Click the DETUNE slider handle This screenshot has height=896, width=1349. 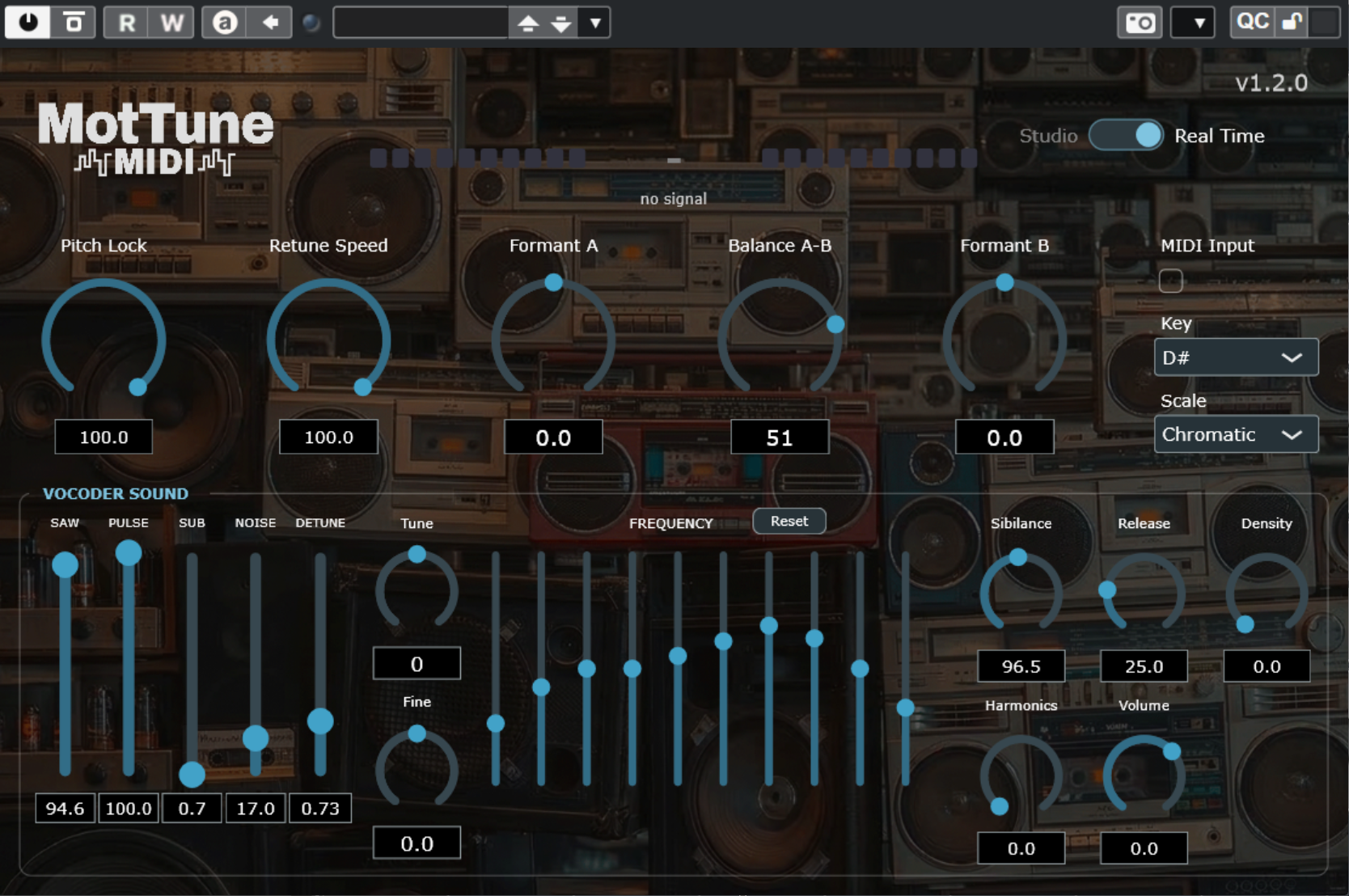pyautogui.click(x=320, y=721)
